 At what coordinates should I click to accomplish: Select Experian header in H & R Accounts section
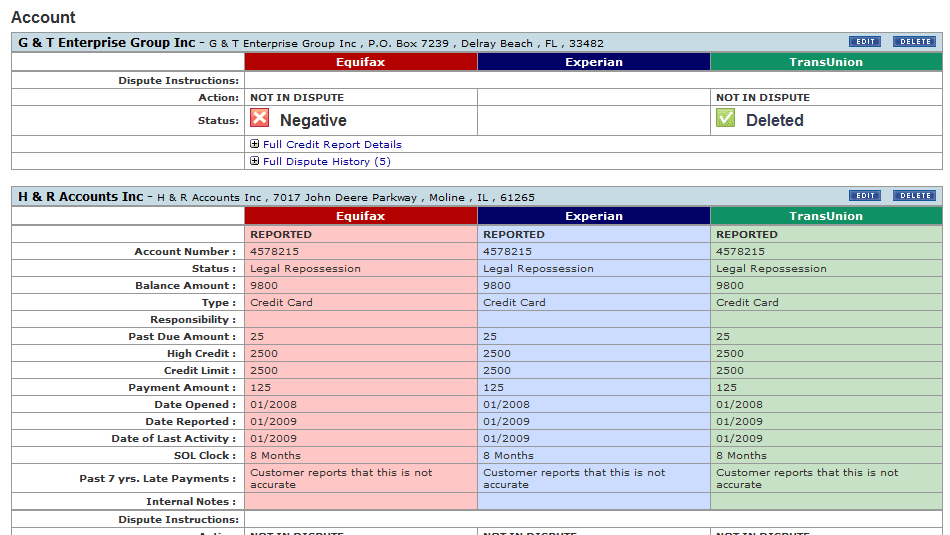pos(594,216)
